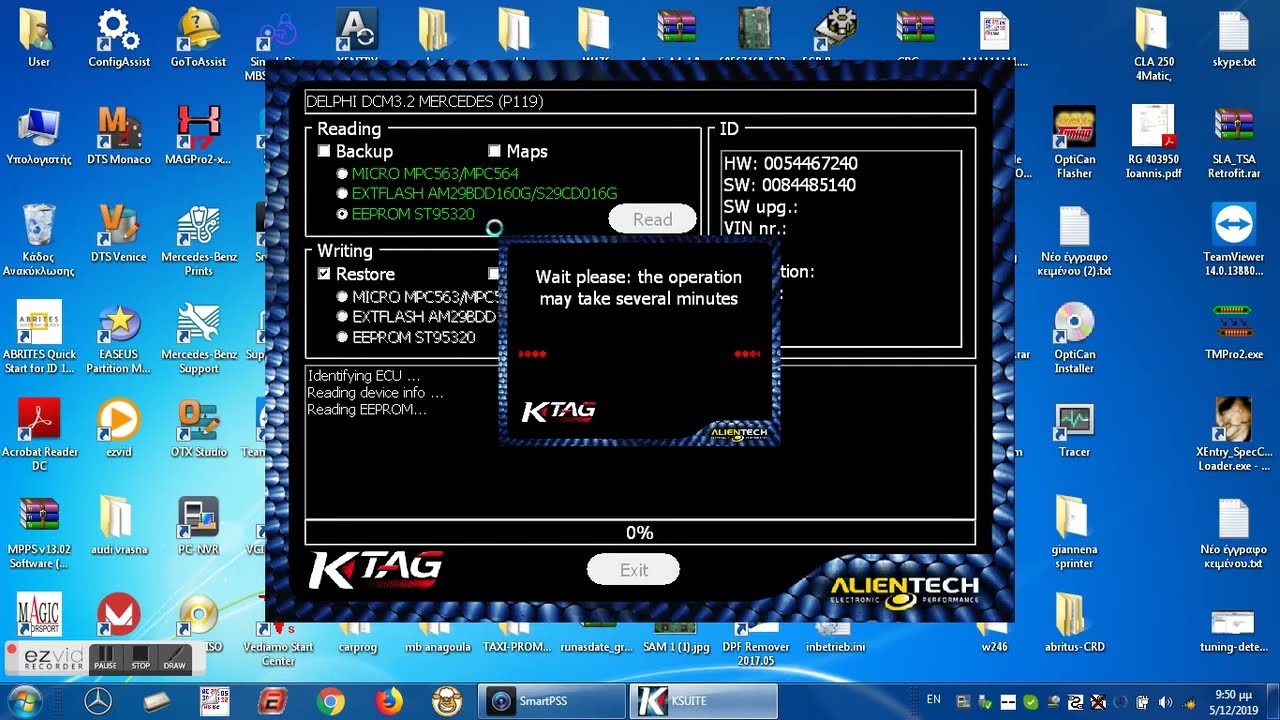1280x720 pixels.
Task: Open the OptiCan Flasher shortcut
Action: click(x=1074, y=142)
